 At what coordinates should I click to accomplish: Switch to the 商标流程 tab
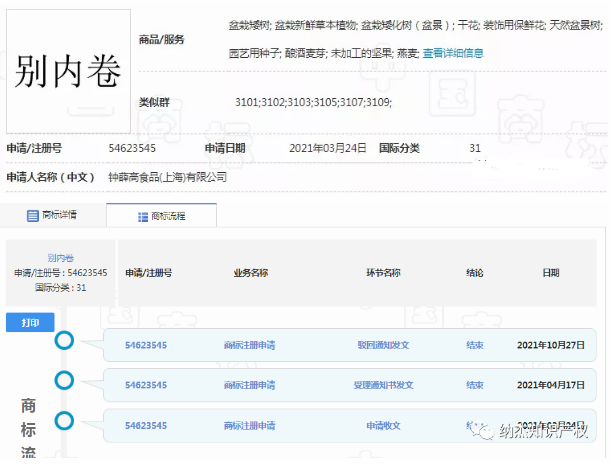[x=161, y=215]
